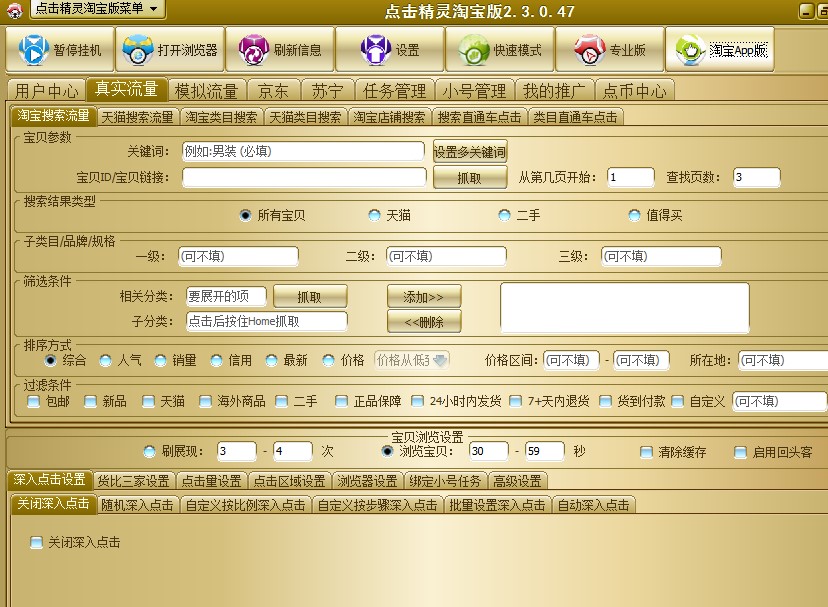Select 所有宝贝 radio button
Image resolution: width=828 pixels, height=607 pixels.
coord(245,216)
